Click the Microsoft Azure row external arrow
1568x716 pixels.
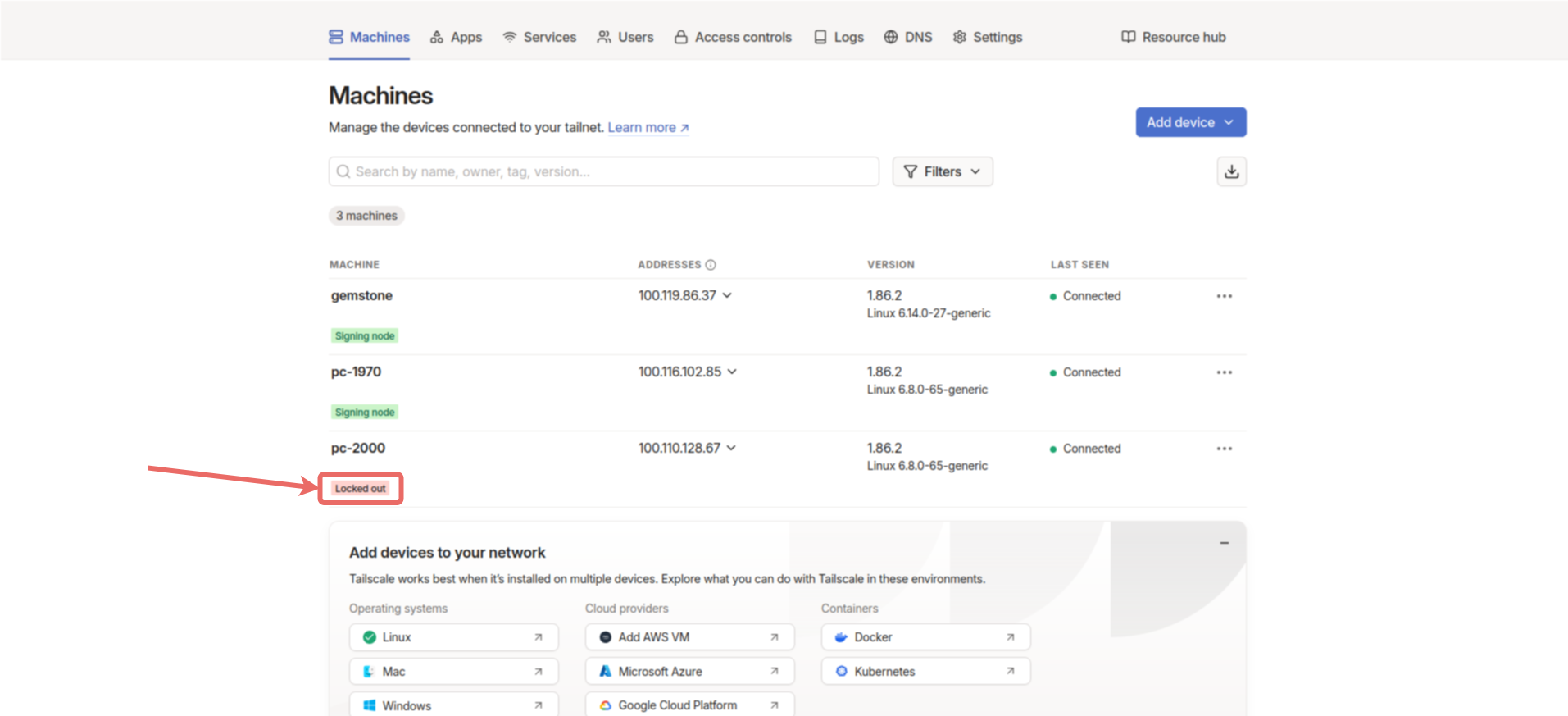pyautogui.click(x=775, y=672)
